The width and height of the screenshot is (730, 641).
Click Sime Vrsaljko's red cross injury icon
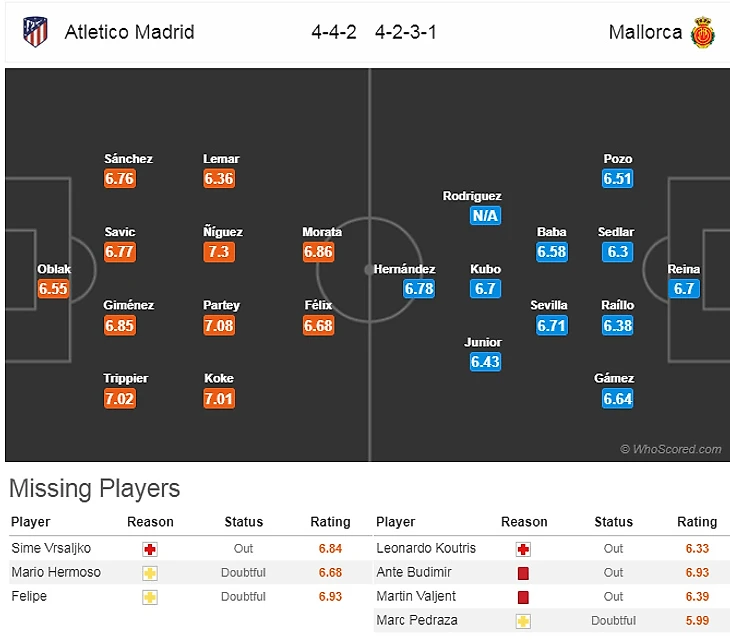pyautogui.click(x=150, y=548)
